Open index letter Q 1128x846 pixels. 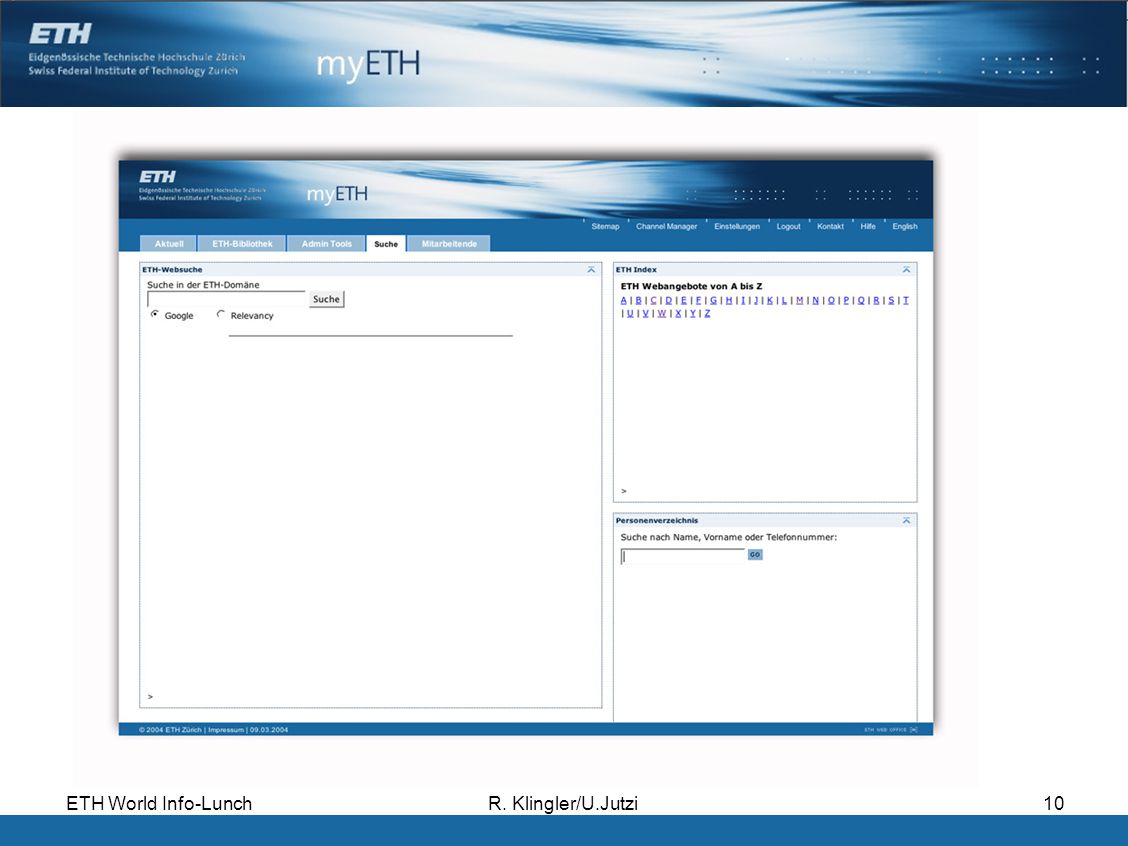(x=861, y=301)
